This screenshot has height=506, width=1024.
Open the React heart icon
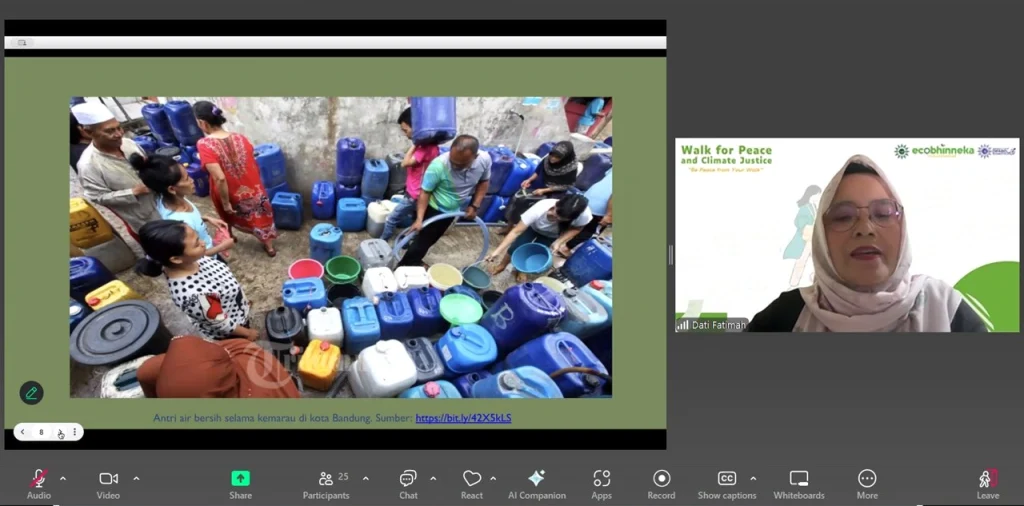[472, 480]
